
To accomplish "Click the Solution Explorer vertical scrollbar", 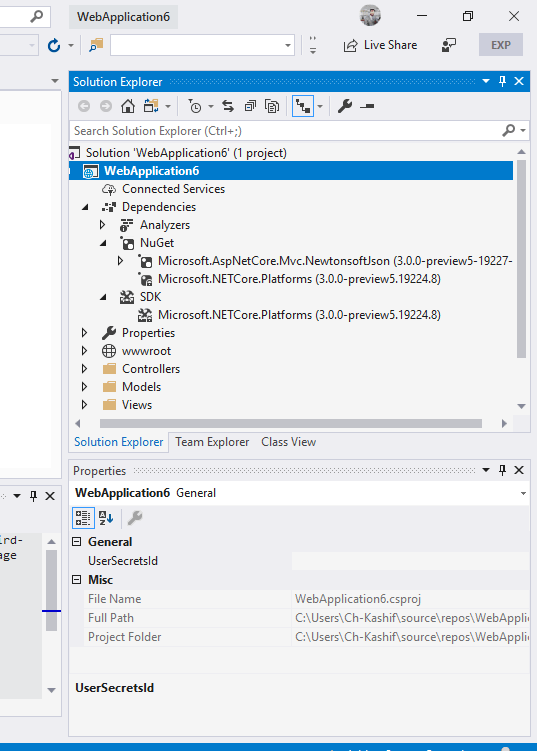I will tap(522, 259).
